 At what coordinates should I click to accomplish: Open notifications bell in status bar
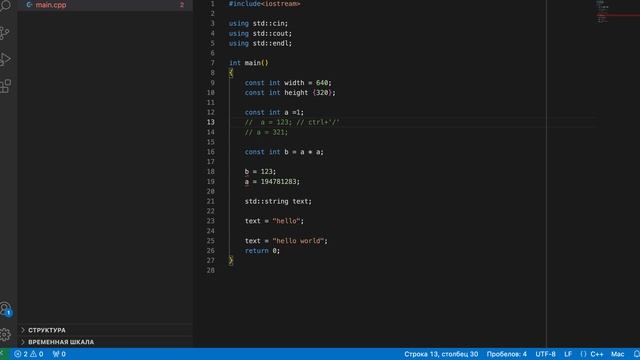point(636,354)
